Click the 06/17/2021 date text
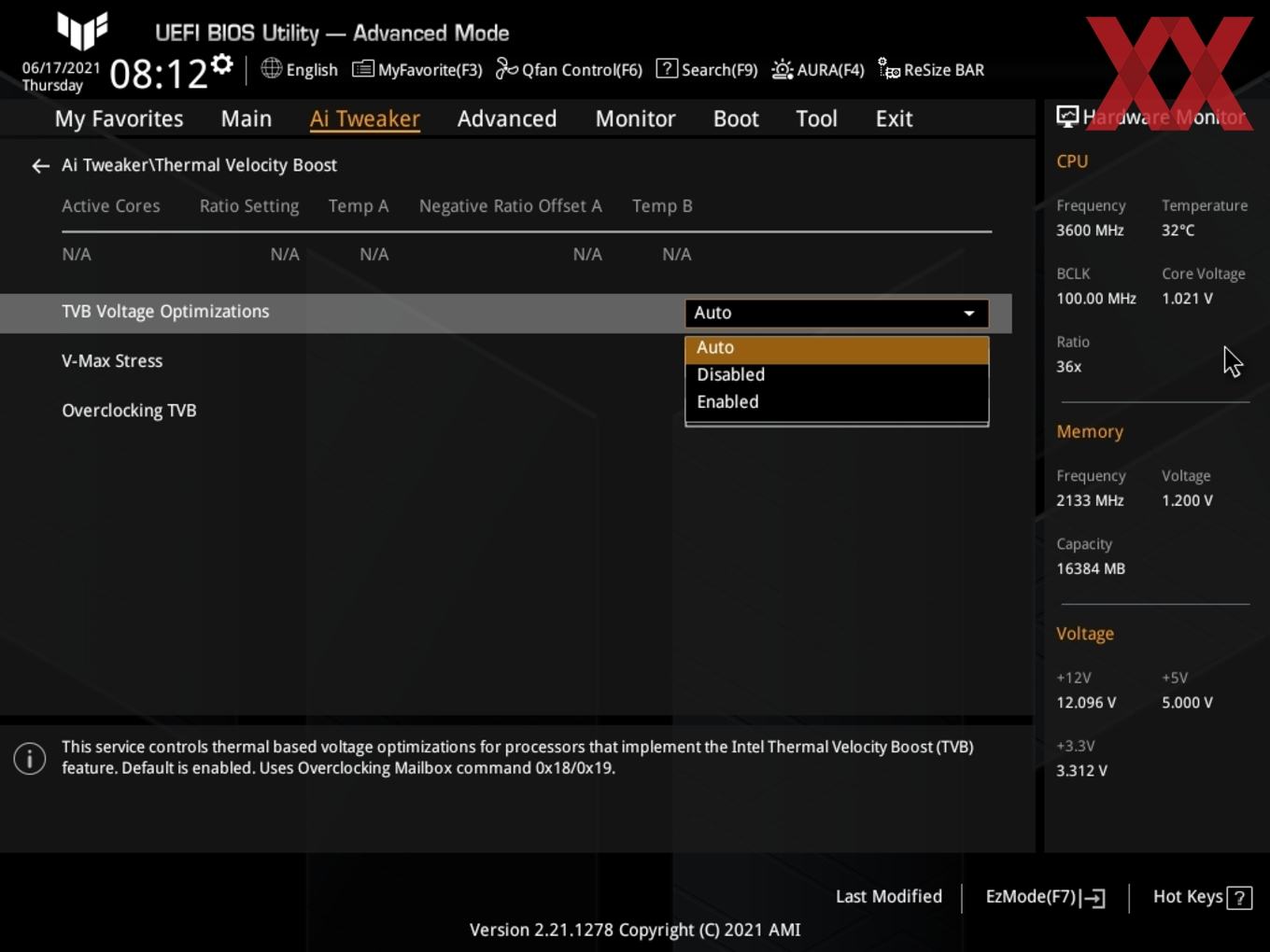This screenshot has width=1270, height=952. tap(61, 68)
